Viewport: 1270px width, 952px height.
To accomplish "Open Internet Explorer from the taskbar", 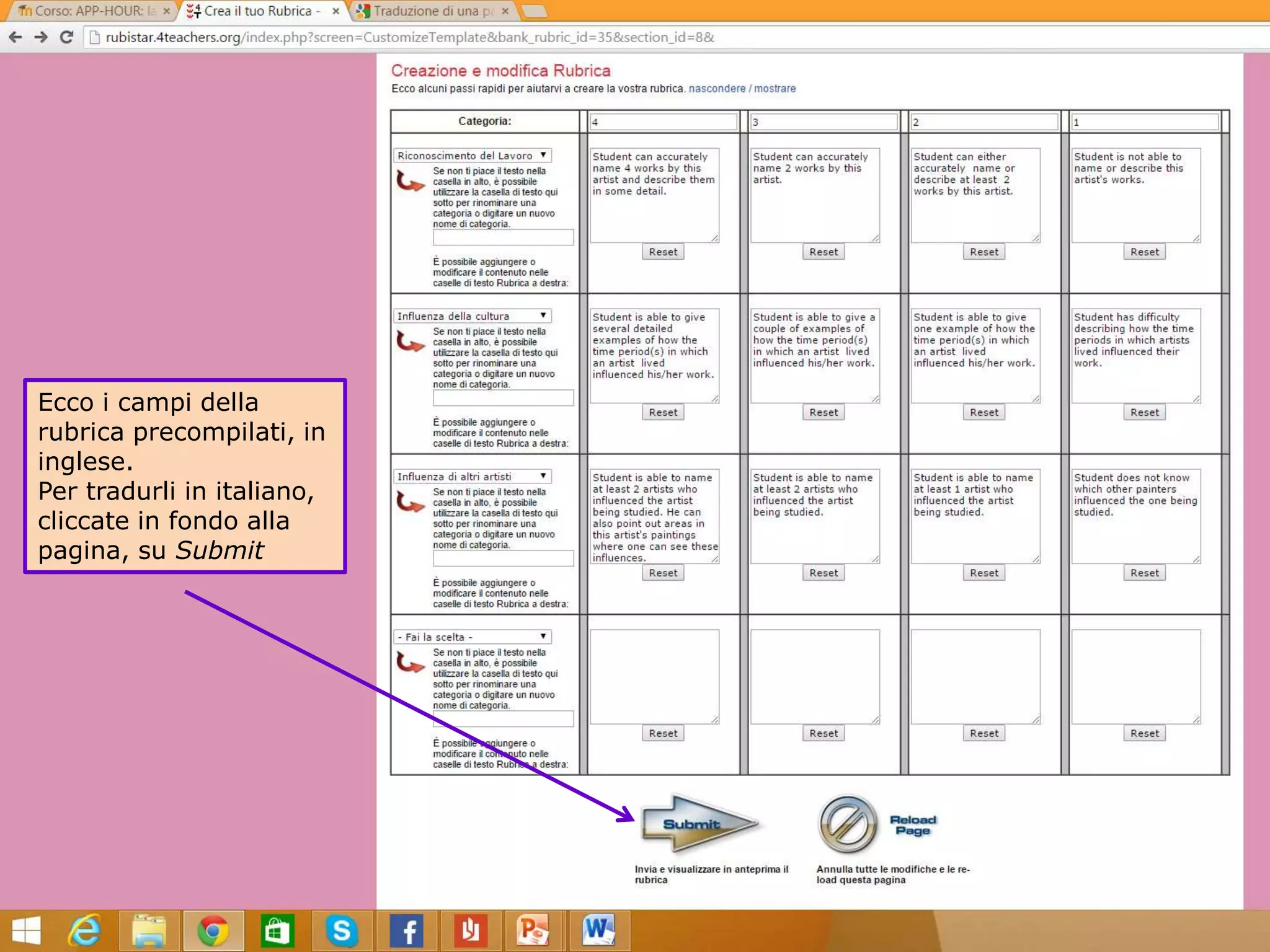I will (x=84, y=930).
